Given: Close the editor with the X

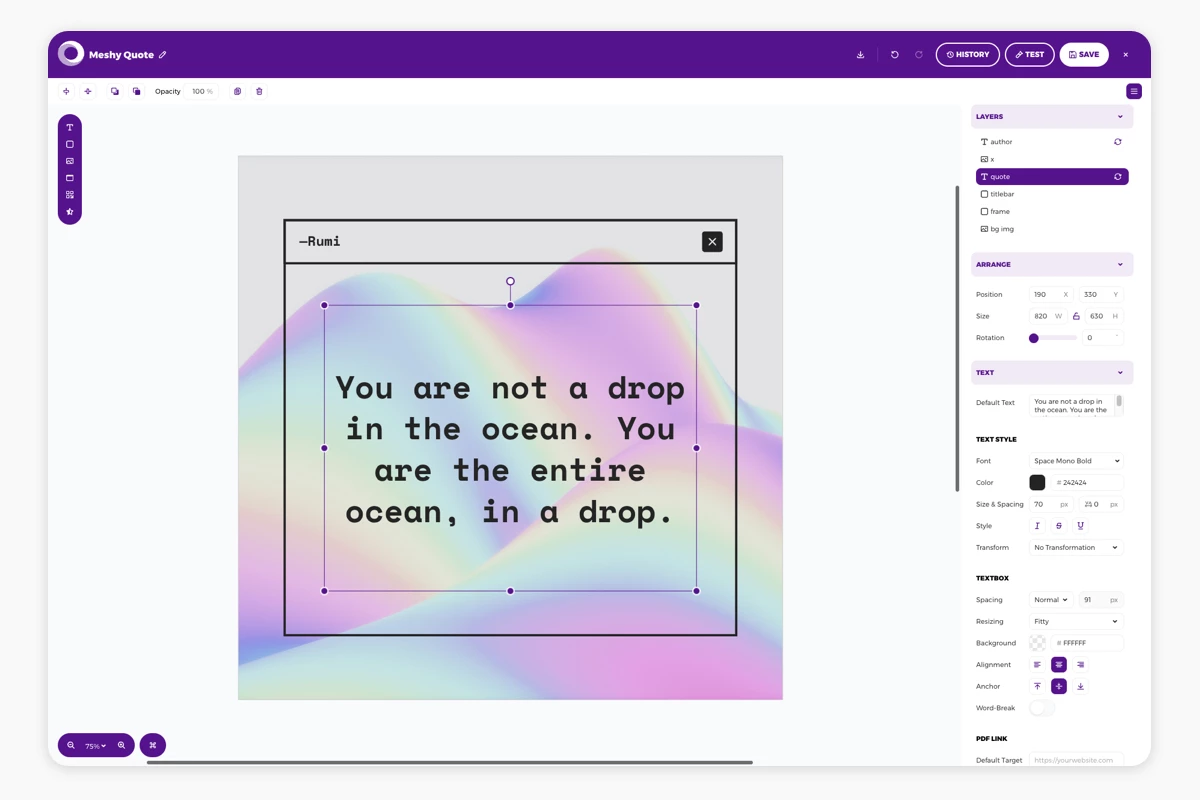Looking at the screenshot, I should [1126, 55].
